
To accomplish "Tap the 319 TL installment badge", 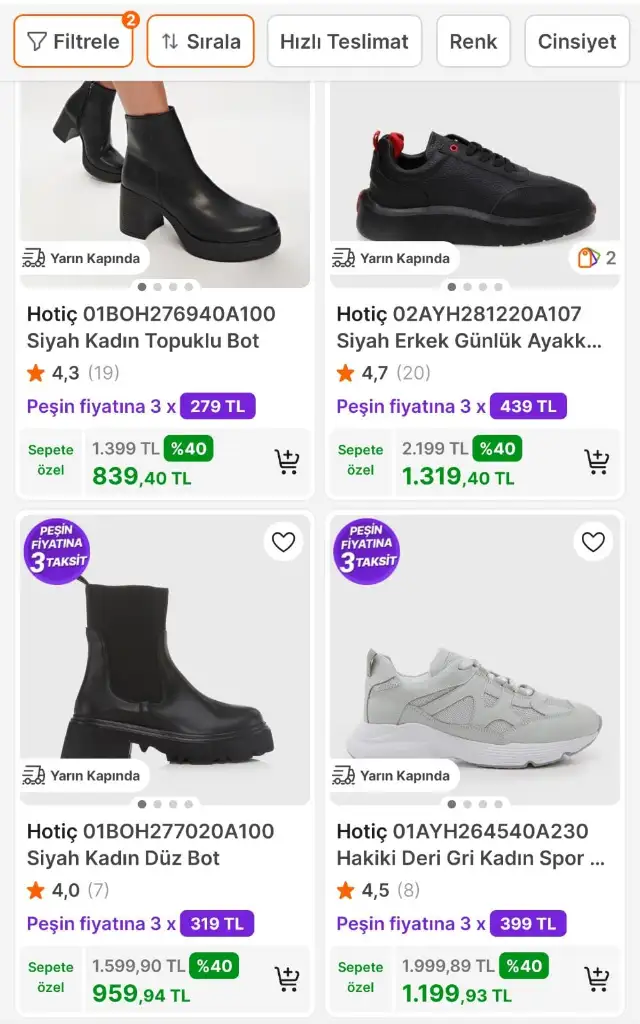I will click(217, 923).
